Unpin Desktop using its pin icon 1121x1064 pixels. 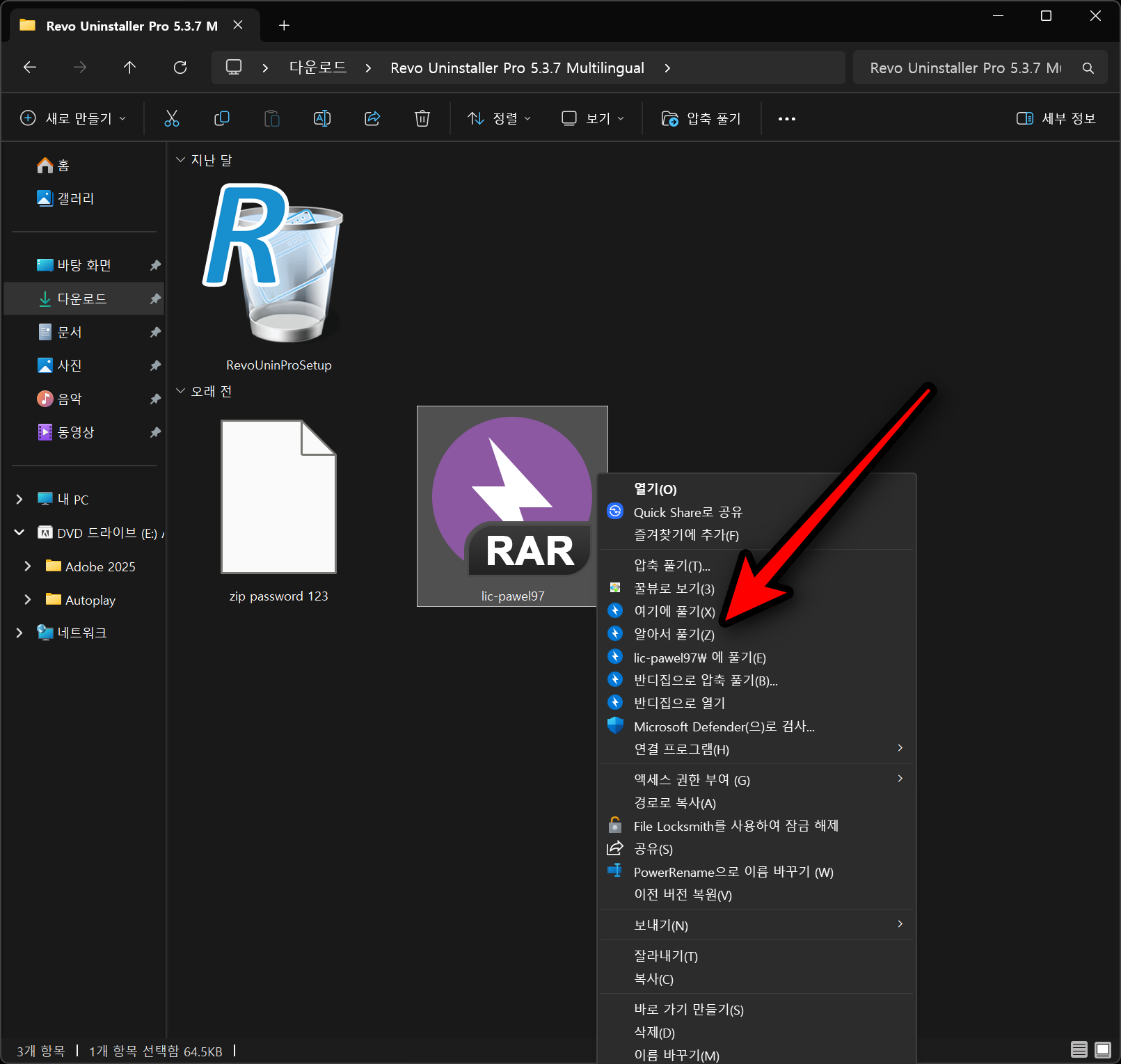pyautogui.click(x=155, y=265)
